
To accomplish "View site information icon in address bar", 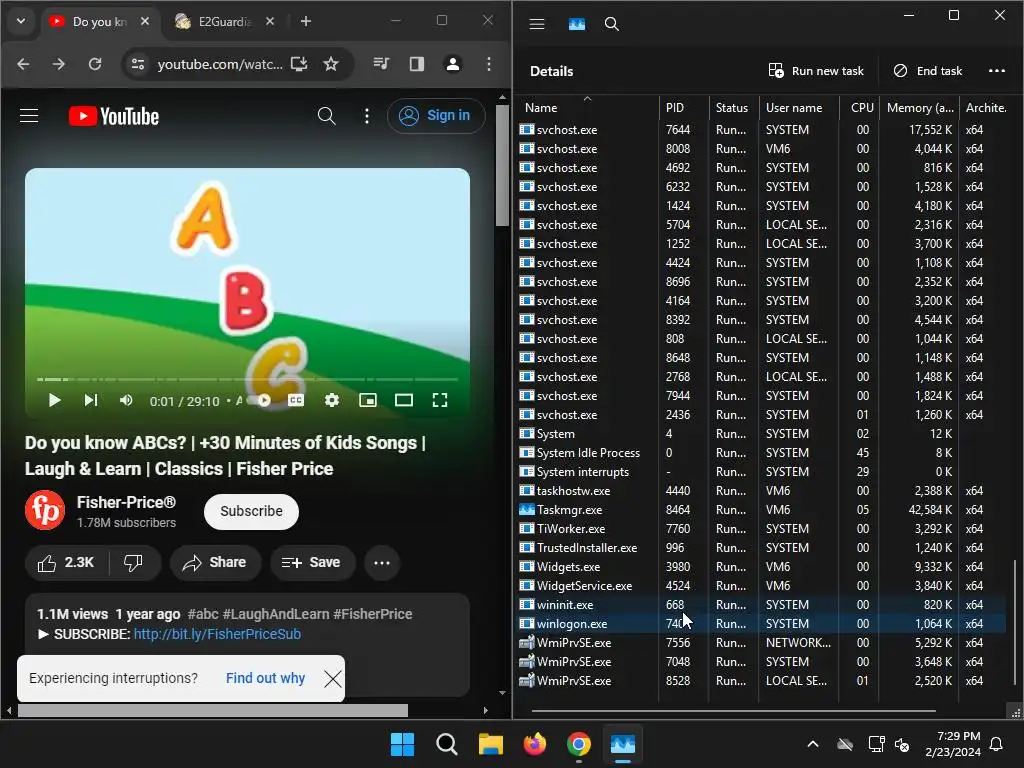I will (x=138, y=64).
